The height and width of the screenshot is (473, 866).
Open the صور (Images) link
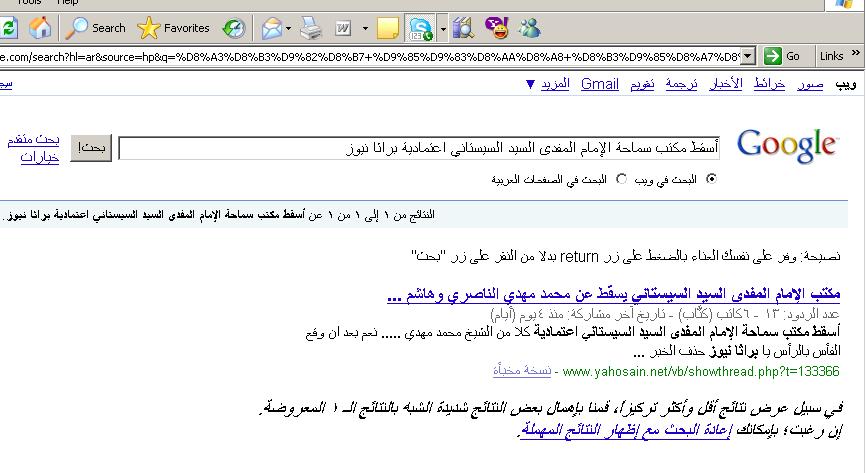tap(810, 84)
